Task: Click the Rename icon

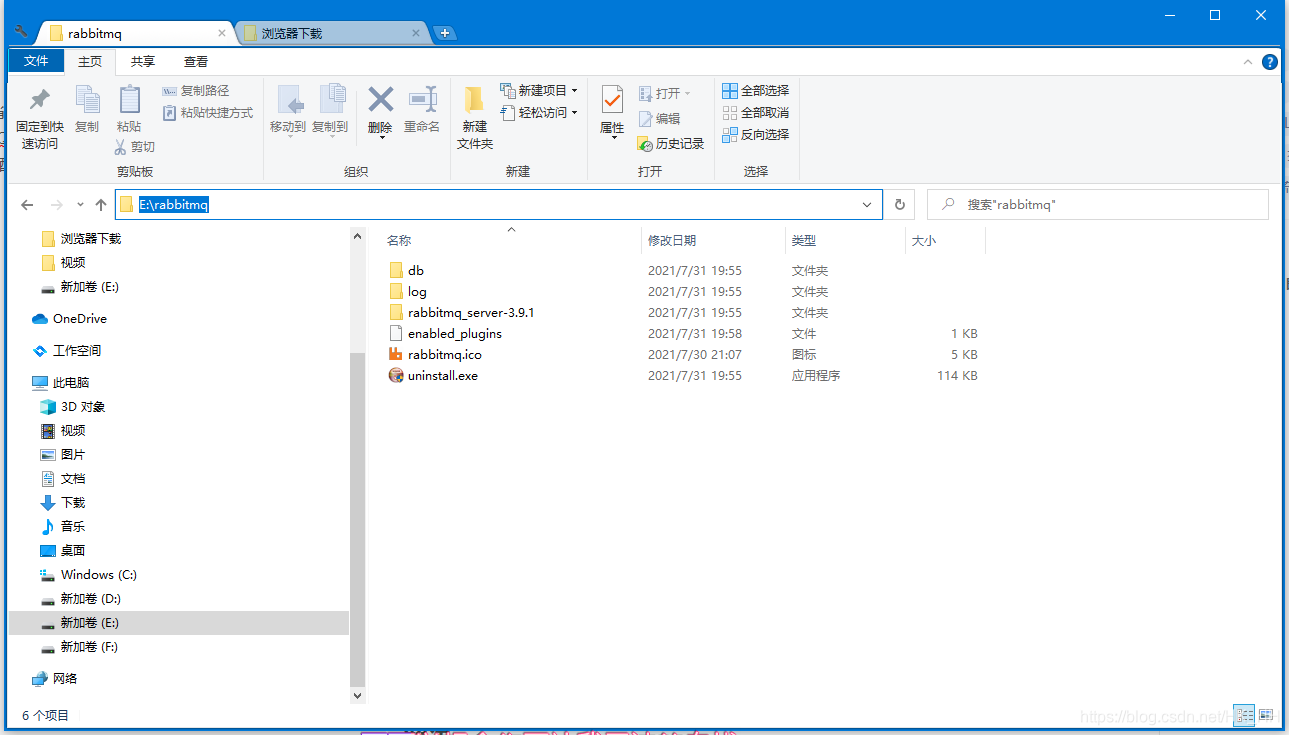Action: (422, 99)
